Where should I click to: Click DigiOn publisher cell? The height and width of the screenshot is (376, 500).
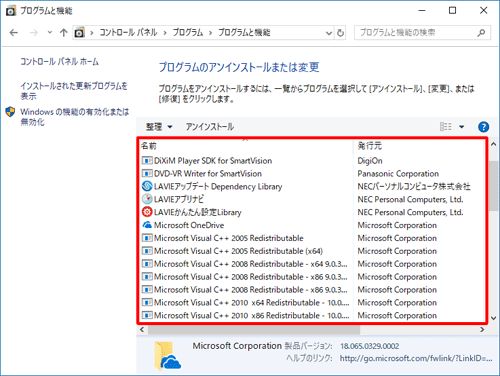click(370, 161)
